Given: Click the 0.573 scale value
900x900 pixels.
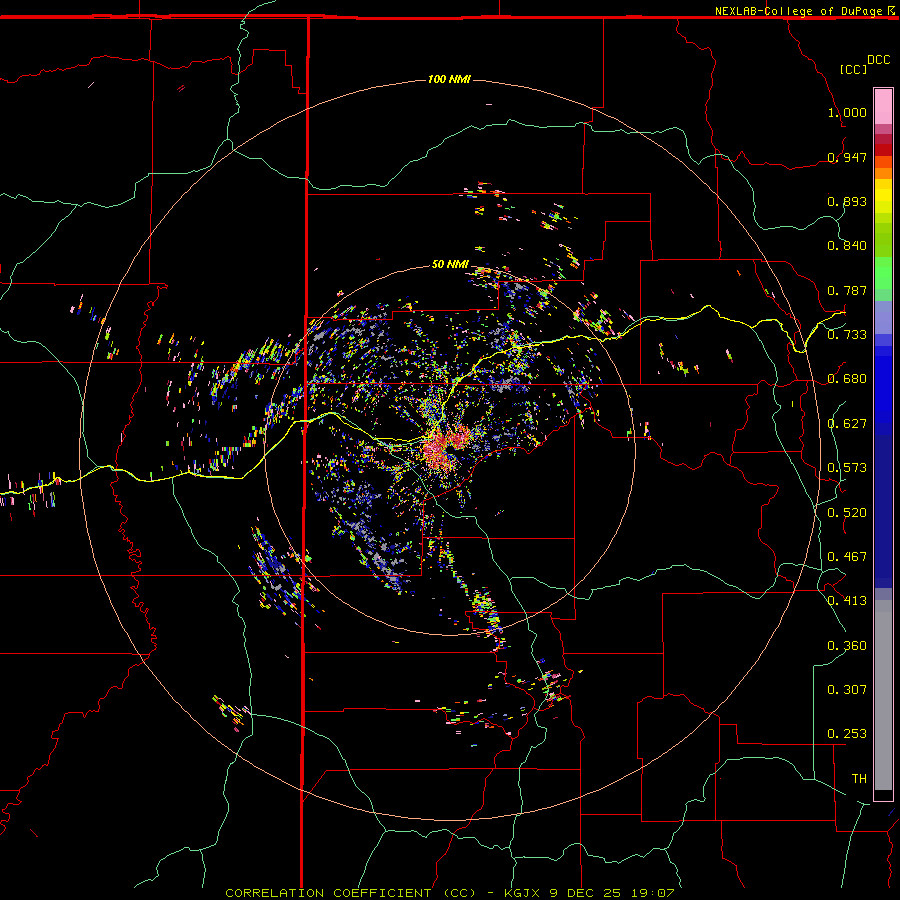Looking at the screenshot, I should (x=847, y=468).
